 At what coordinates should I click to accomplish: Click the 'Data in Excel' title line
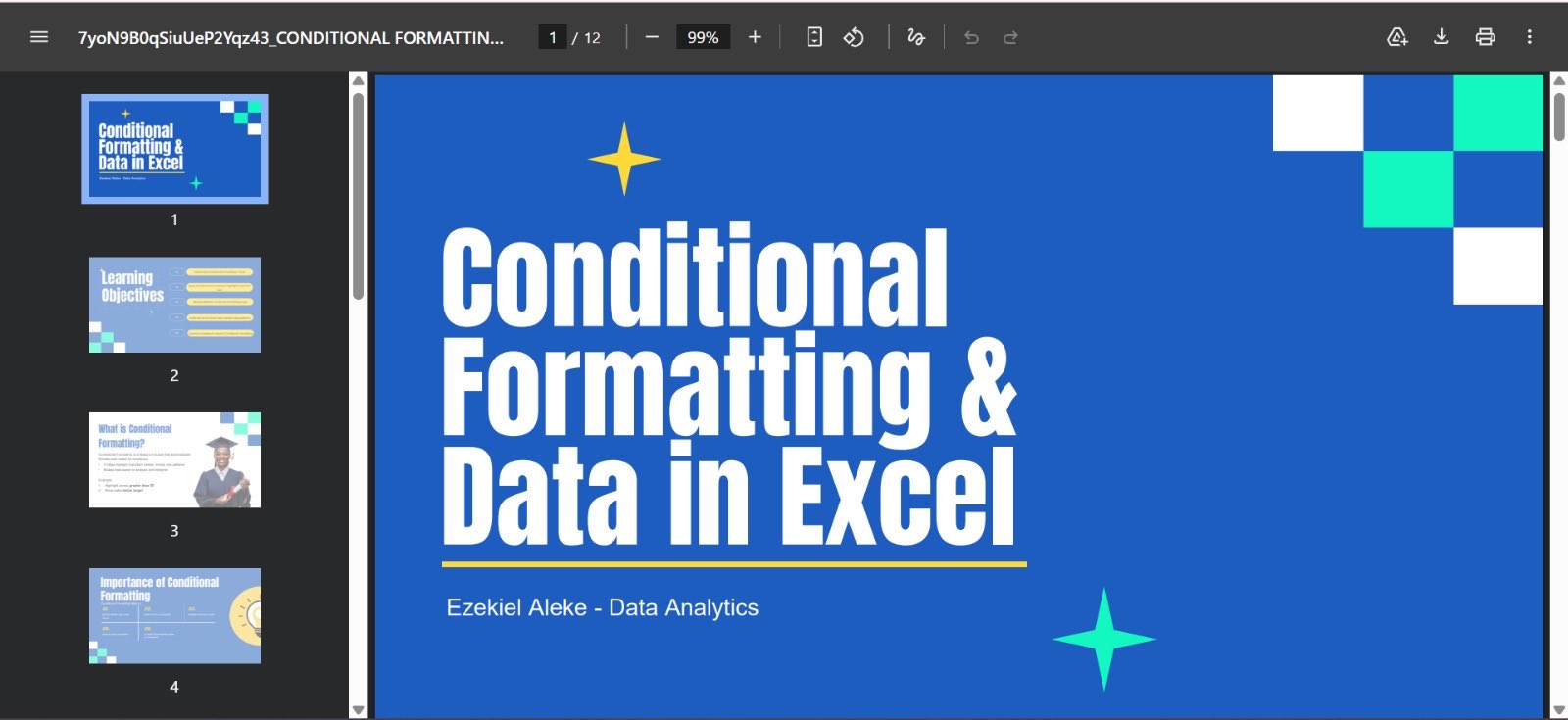point(729,495)
